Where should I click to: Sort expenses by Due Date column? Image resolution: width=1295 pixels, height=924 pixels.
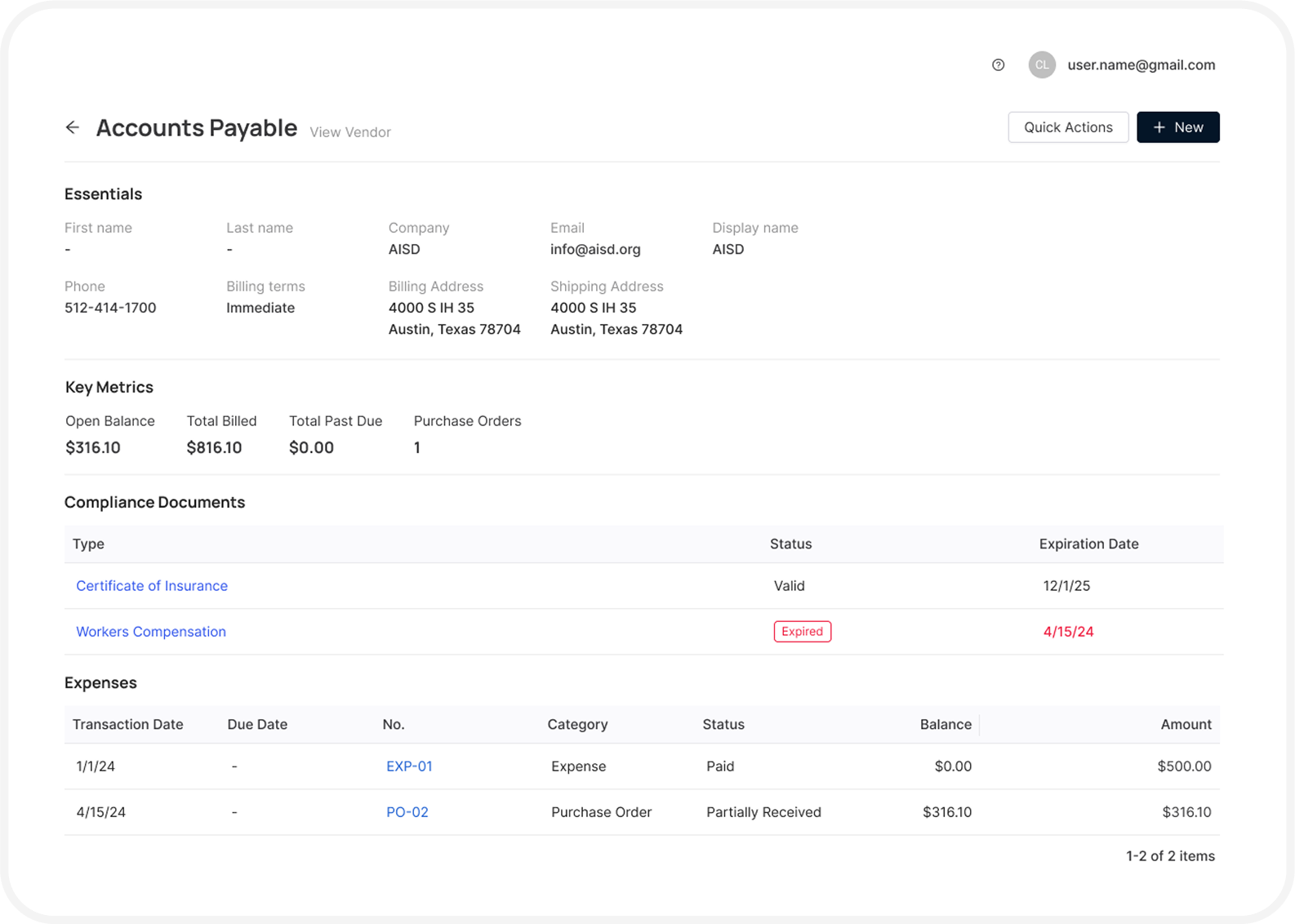click(257, 725)
